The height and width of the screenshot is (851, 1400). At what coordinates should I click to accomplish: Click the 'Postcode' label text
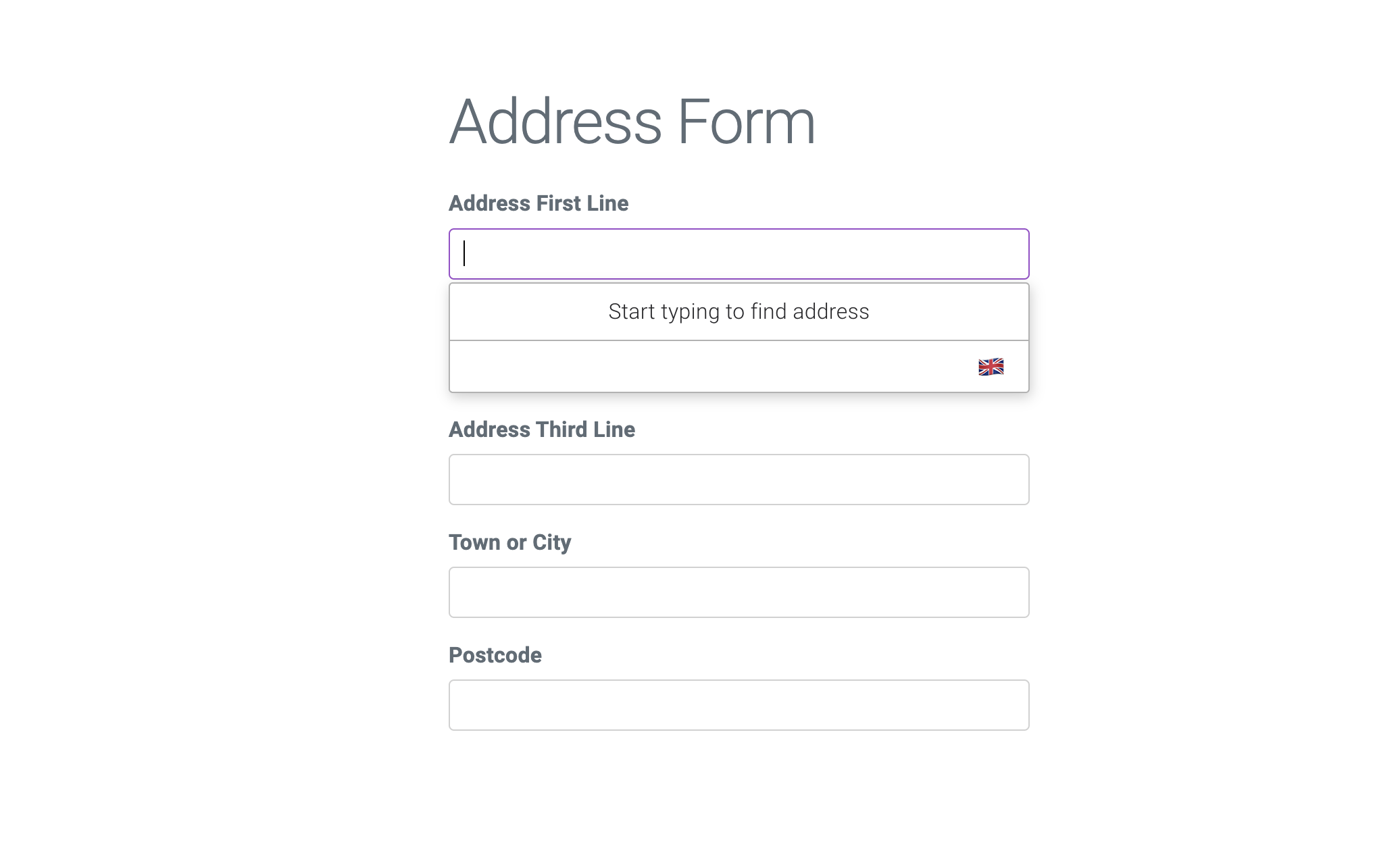pos(495,654)
